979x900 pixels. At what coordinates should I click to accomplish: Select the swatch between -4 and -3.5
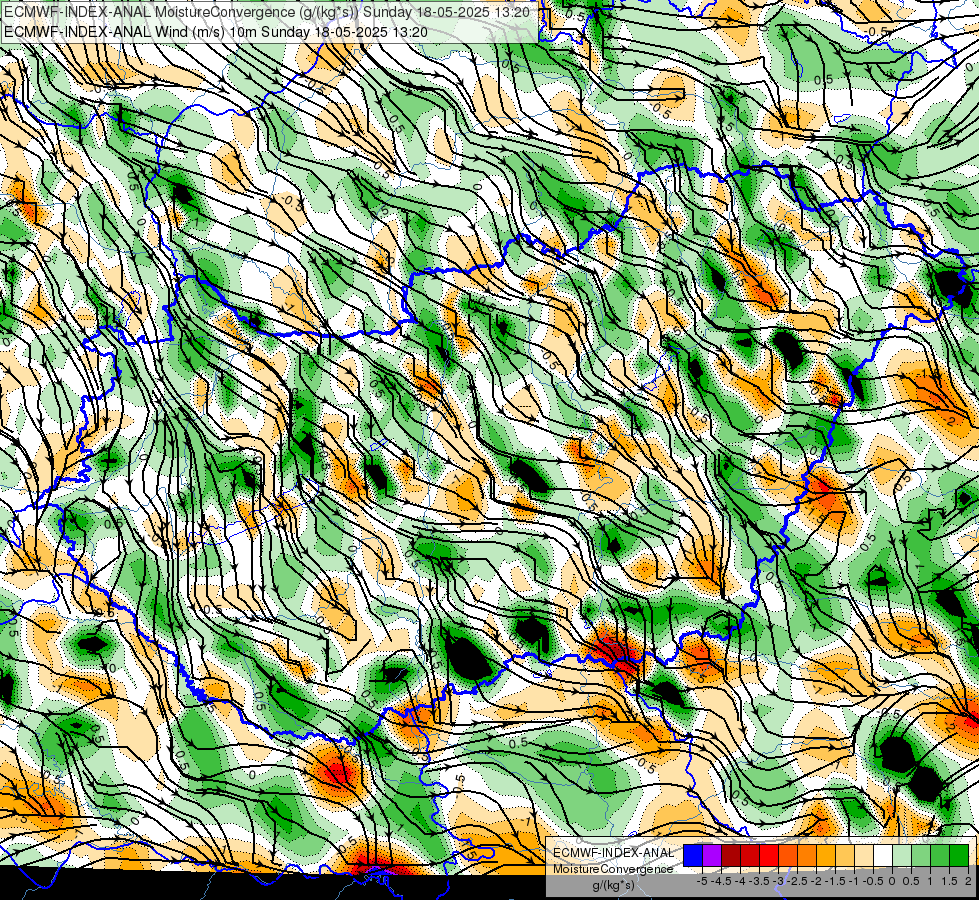pos(750,855)
